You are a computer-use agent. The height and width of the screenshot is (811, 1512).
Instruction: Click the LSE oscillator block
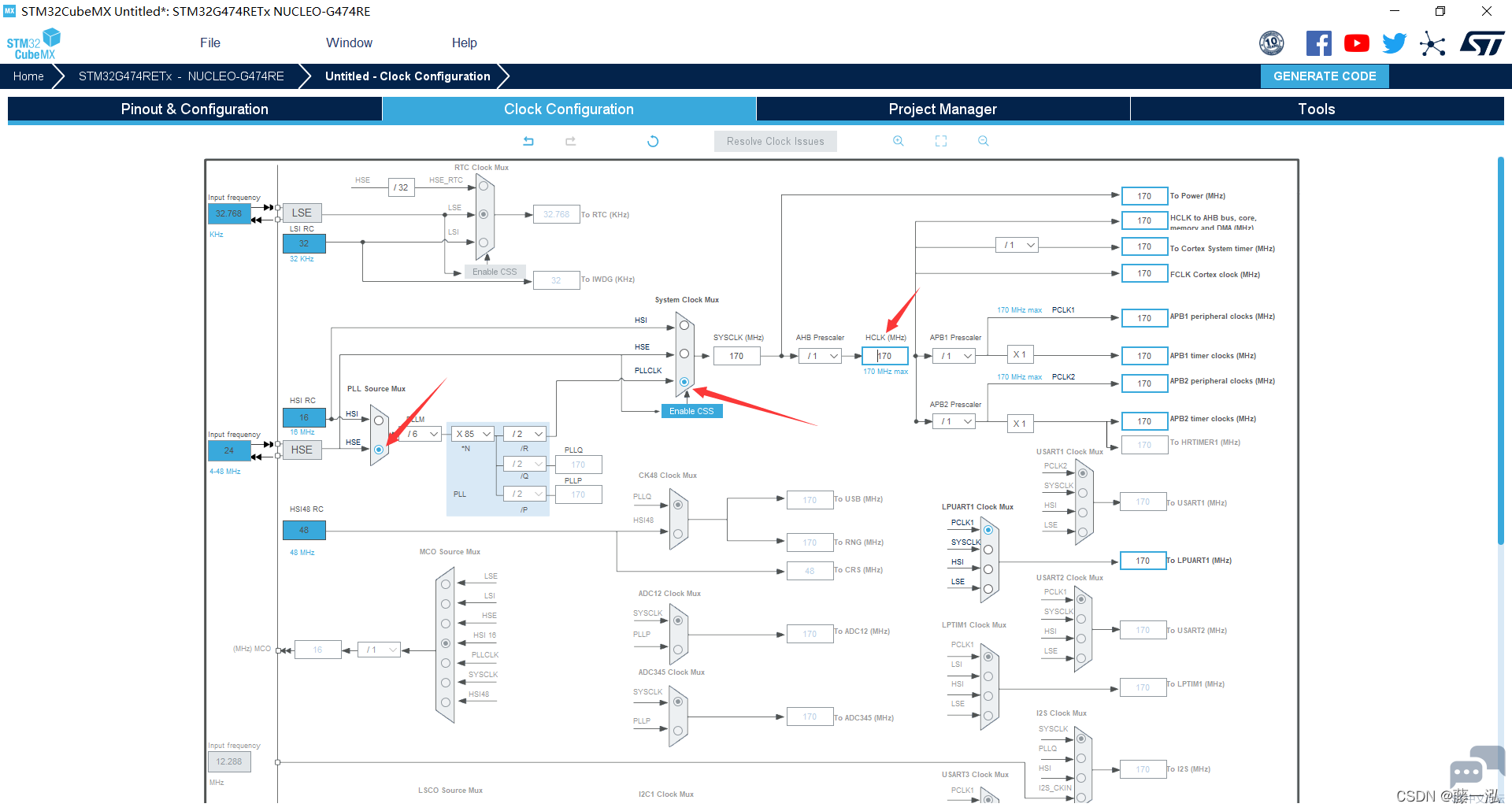tap(302, 213)
